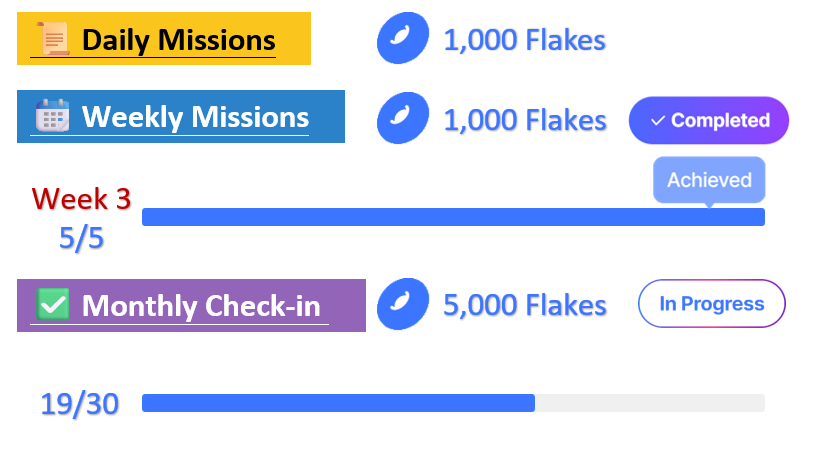Click the Weekly Missions 1,000 Flakes reward text
This screenshot has height=458, width=813.
coord(524,120)
